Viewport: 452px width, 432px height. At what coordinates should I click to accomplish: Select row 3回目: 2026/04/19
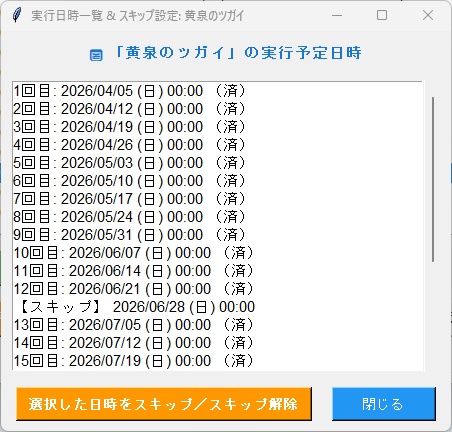pyautogui.click(x=217, y=127)
